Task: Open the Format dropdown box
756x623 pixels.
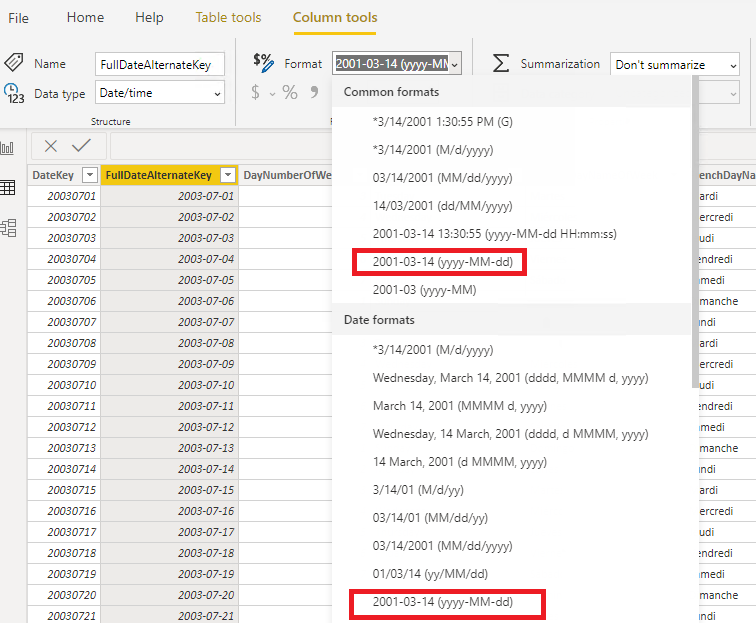Action: pyautogui.click(x=396, y=63)
